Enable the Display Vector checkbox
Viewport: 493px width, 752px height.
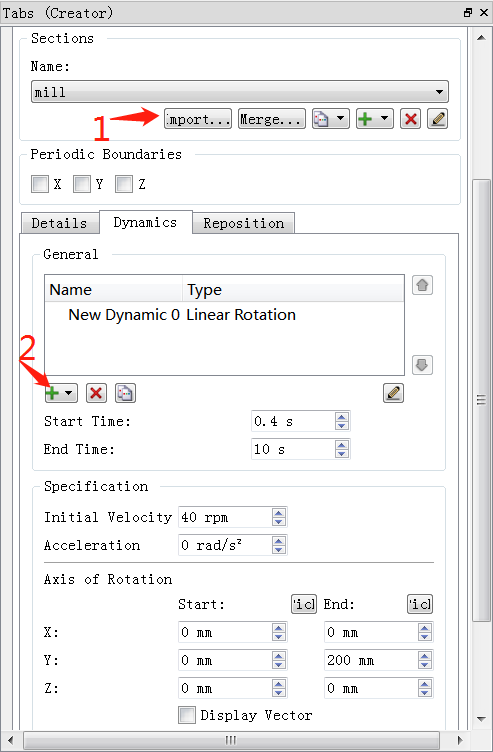(187, 715)
